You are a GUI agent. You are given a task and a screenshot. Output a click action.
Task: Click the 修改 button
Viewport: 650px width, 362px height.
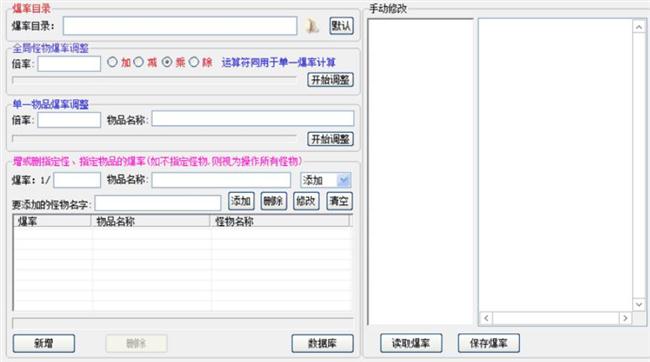306,201
